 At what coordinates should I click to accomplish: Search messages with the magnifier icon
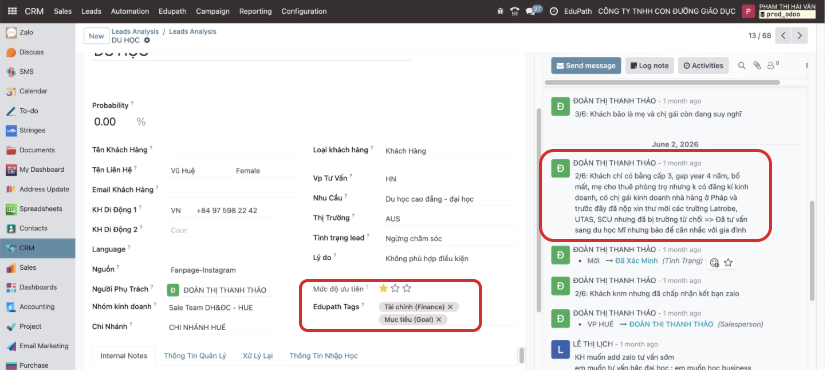pos(742,66)
